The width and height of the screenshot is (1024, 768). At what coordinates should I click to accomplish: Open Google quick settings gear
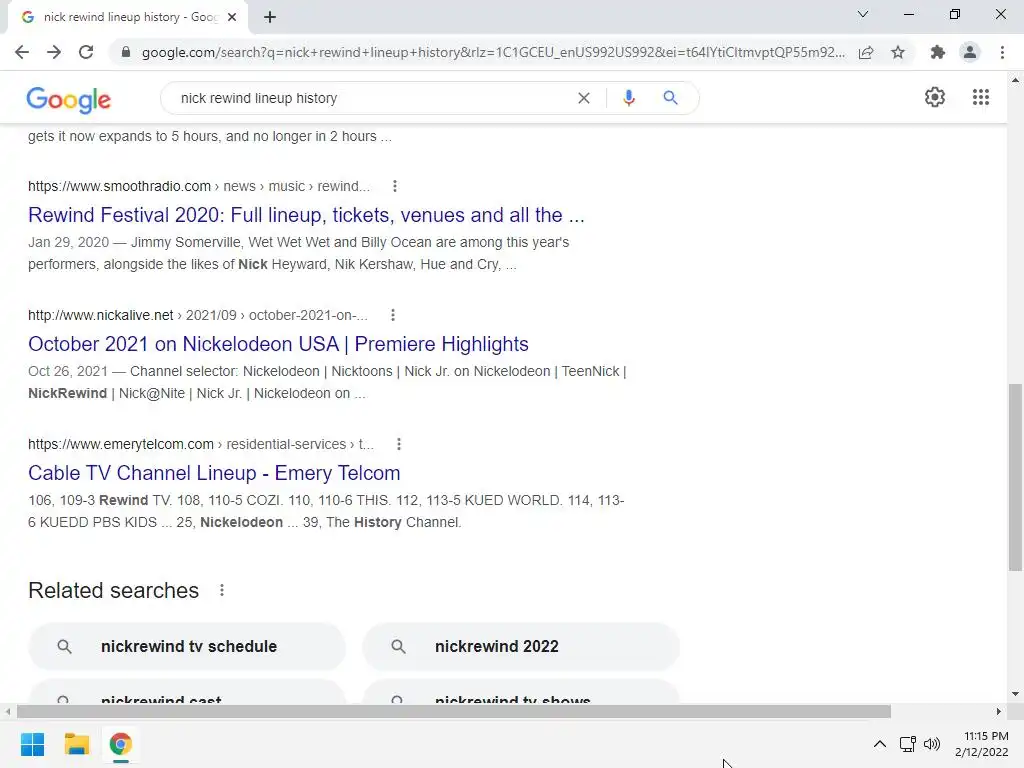coord(935,97)
